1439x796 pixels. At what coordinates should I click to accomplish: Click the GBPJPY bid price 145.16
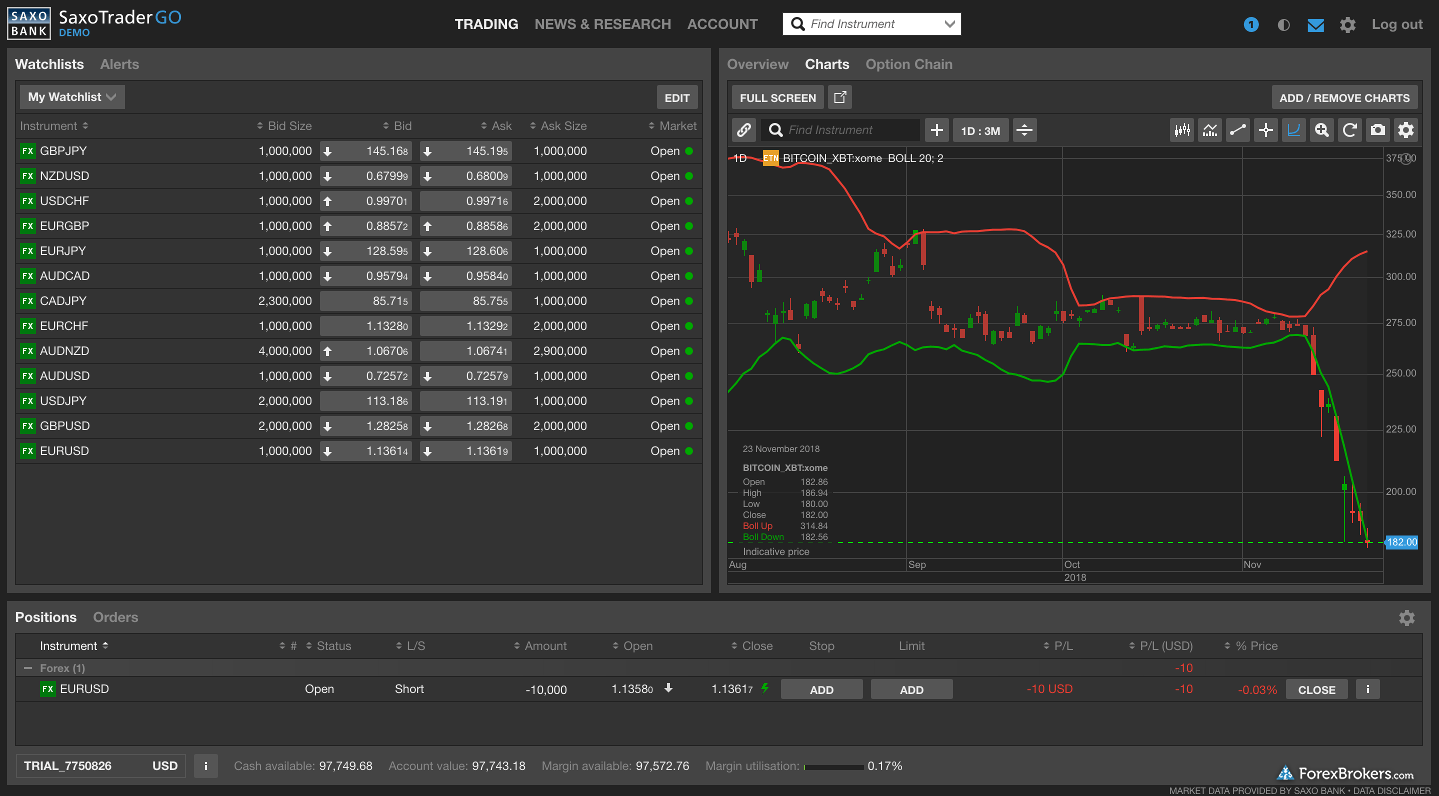366,151
